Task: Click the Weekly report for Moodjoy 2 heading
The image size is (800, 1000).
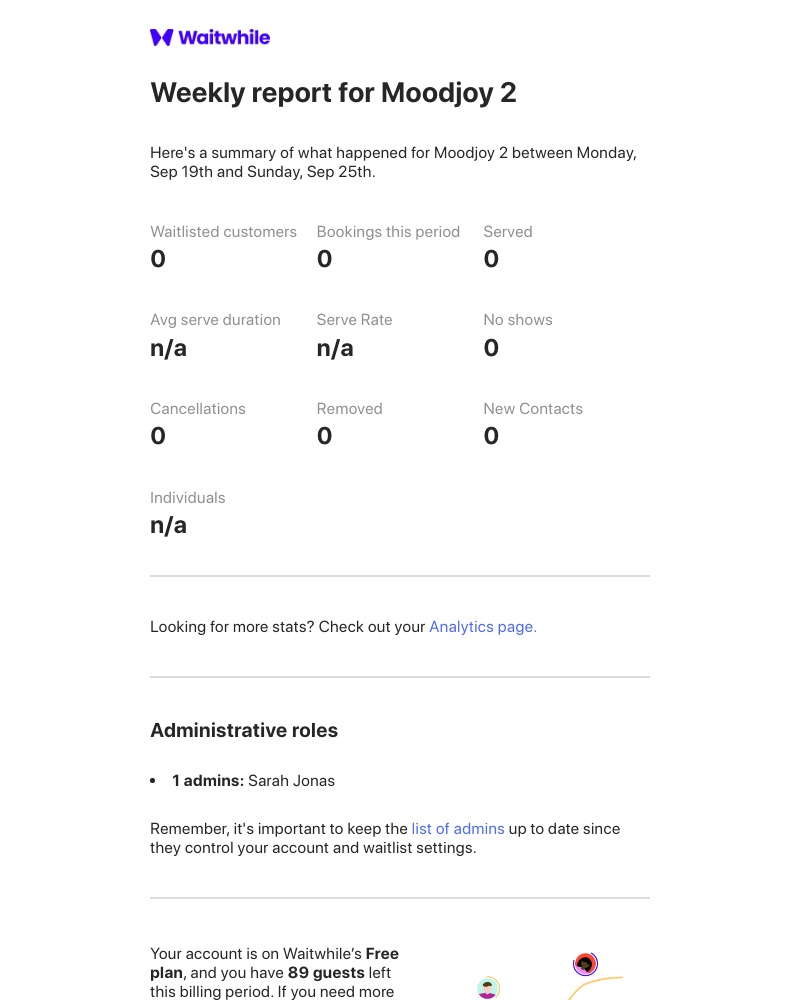Action: pyautogui.click(x=333, y=93)
